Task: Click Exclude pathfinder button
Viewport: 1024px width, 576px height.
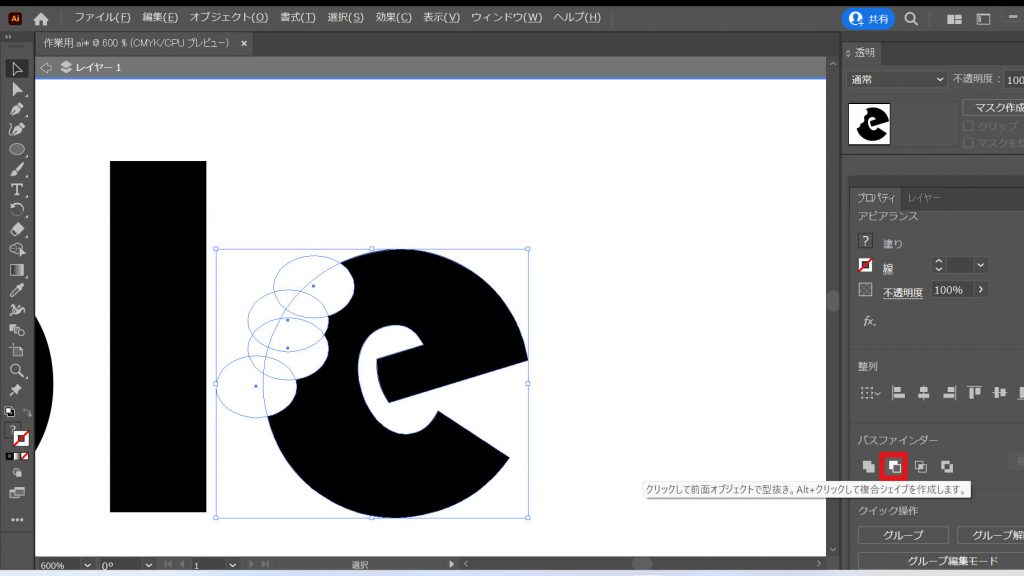Action: [947, 466]
